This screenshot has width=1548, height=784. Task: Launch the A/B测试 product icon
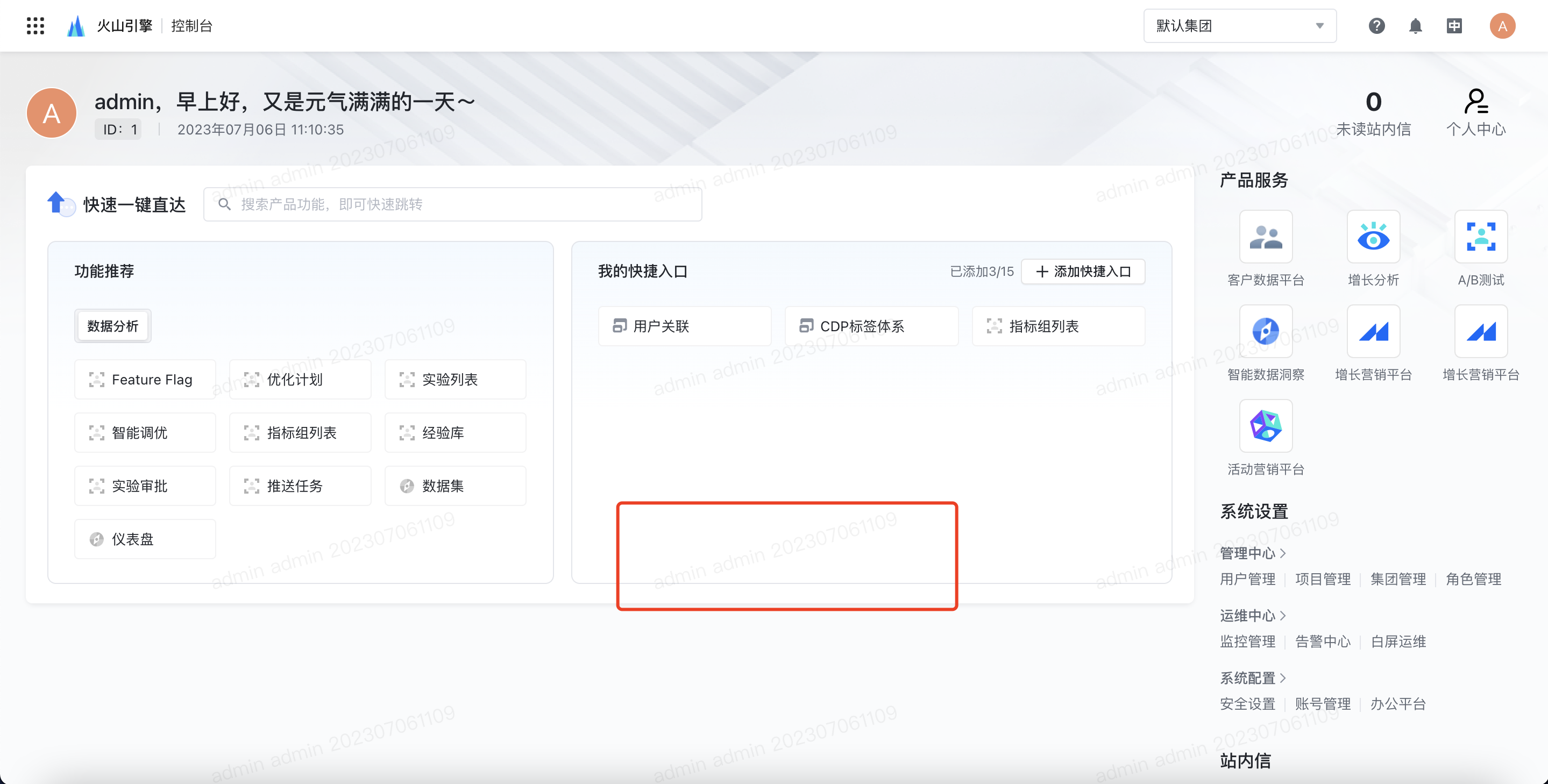tap(1481, 237)
